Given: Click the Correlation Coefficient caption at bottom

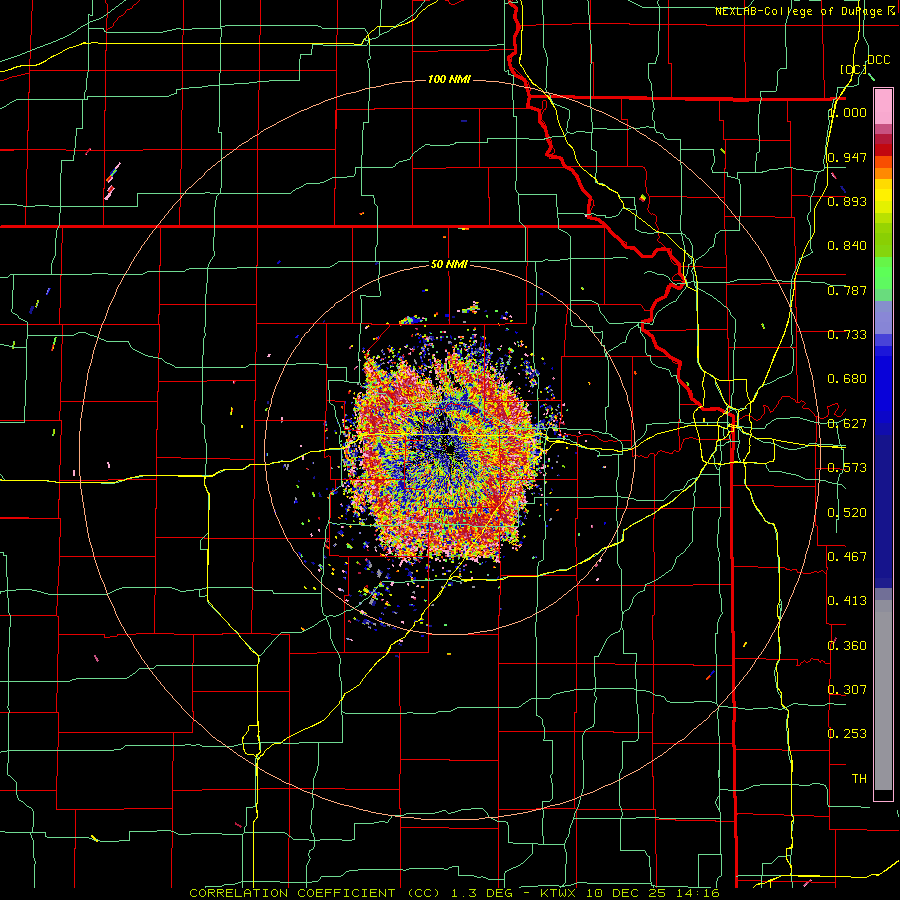Looking at the screenshot, I should [x=455, y=893].
